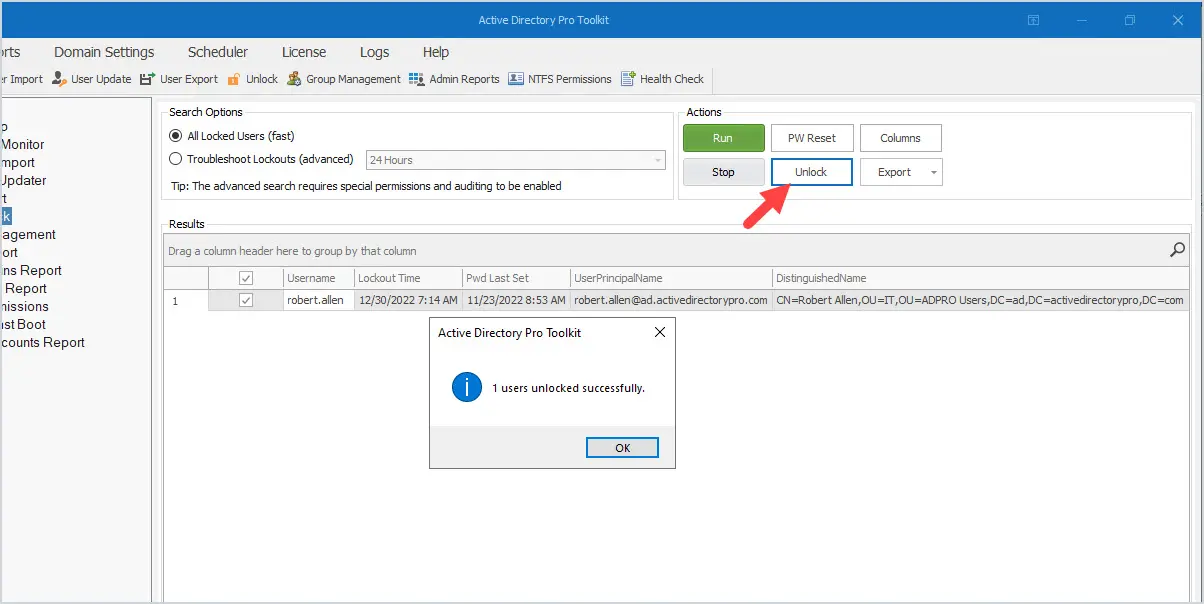Select the sidebar item ending in agement
This screenshot has width=1204, height=604.
click(28, 234)
